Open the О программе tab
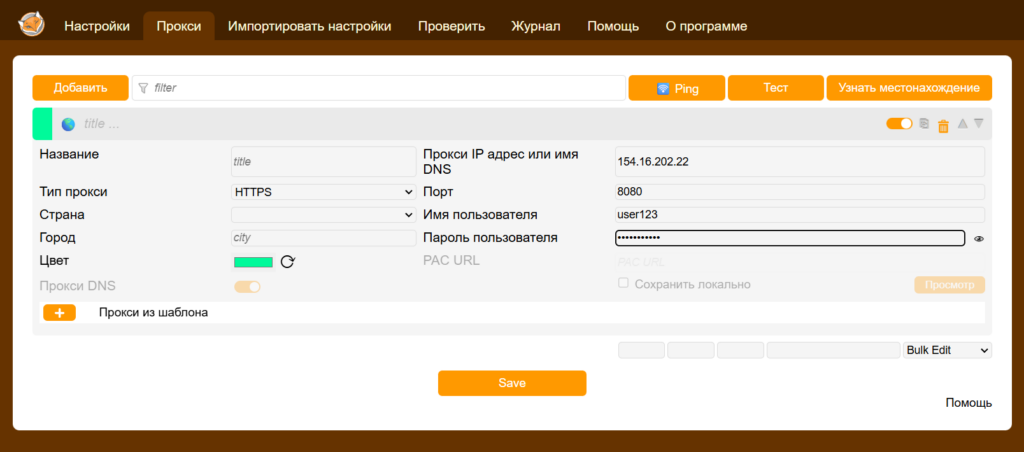The height and width of the screenshot is (452, 1024). pos(707,27)
